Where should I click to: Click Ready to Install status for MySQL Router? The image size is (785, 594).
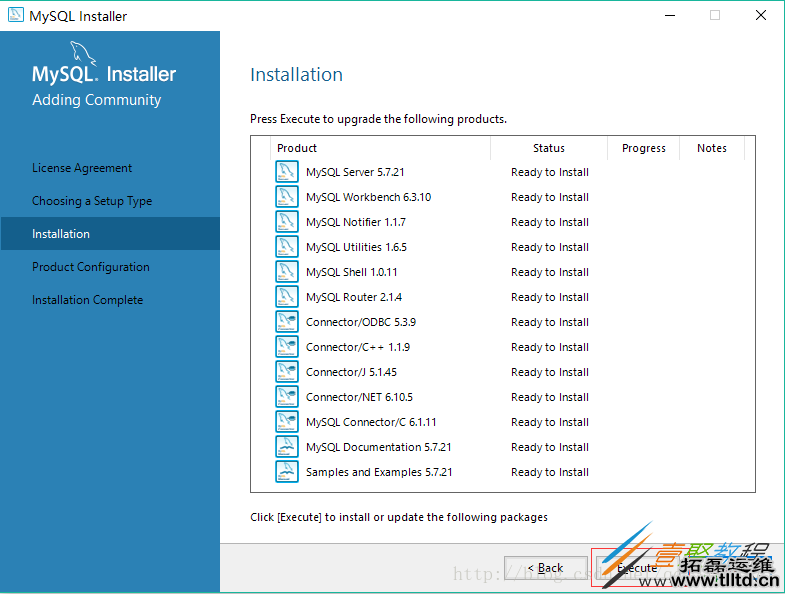(550, 297)
